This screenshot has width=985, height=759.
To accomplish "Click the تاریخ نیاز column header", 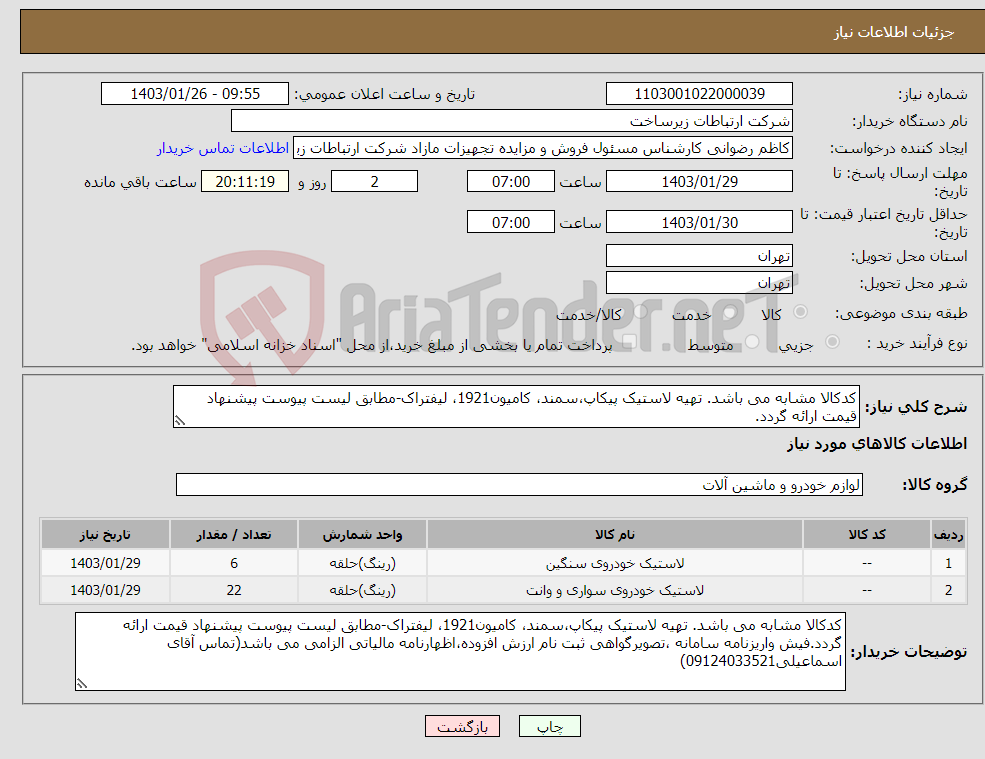I will pyautogui.click(x=105, y=534).
